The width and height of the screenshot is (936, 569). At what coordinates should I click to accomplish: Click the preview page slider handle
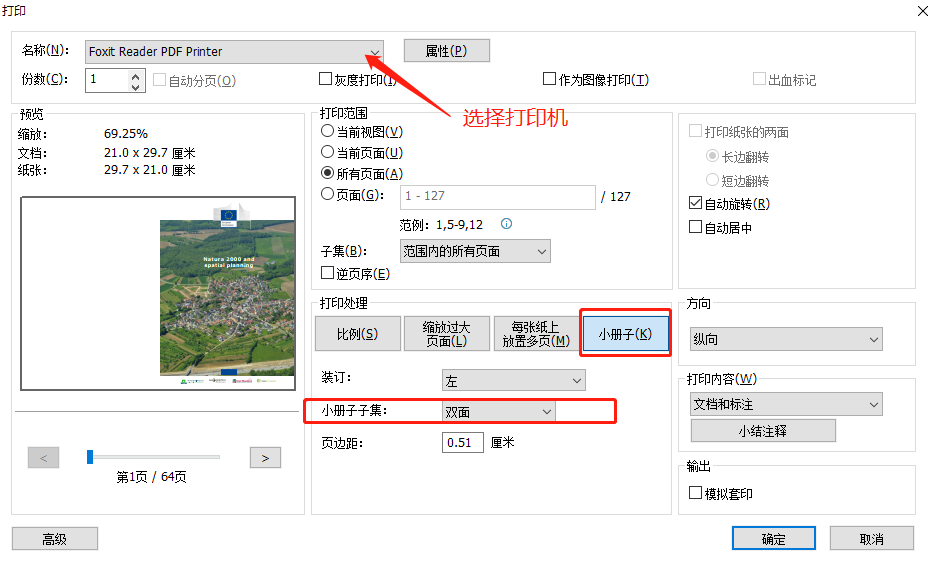point(90,457)
